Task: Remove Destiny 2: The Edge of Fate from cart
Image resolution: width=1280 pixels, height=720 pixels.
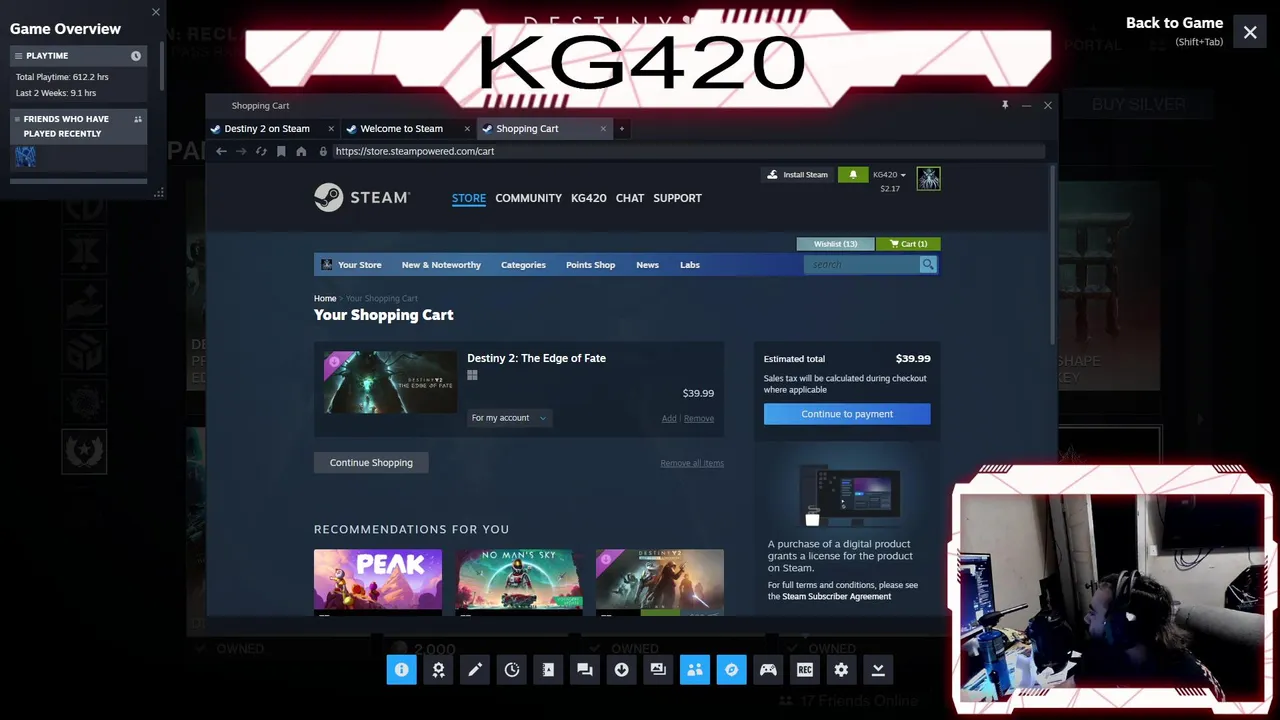Action: 699,418
